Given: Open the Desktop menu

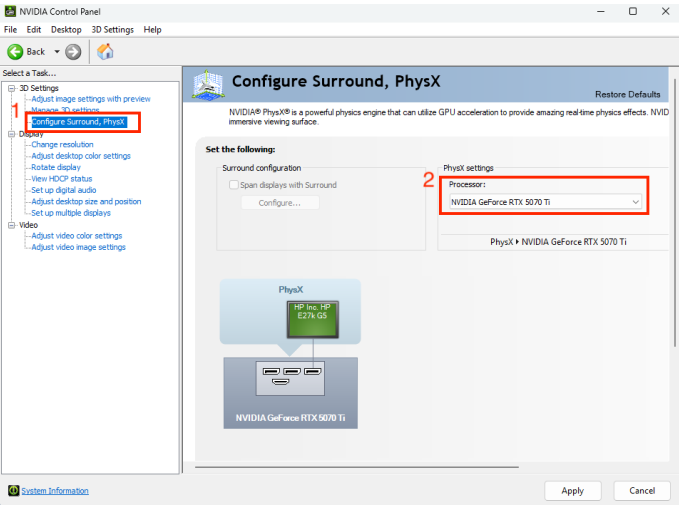Looking at the screenshot, I should tap(66, 30).
